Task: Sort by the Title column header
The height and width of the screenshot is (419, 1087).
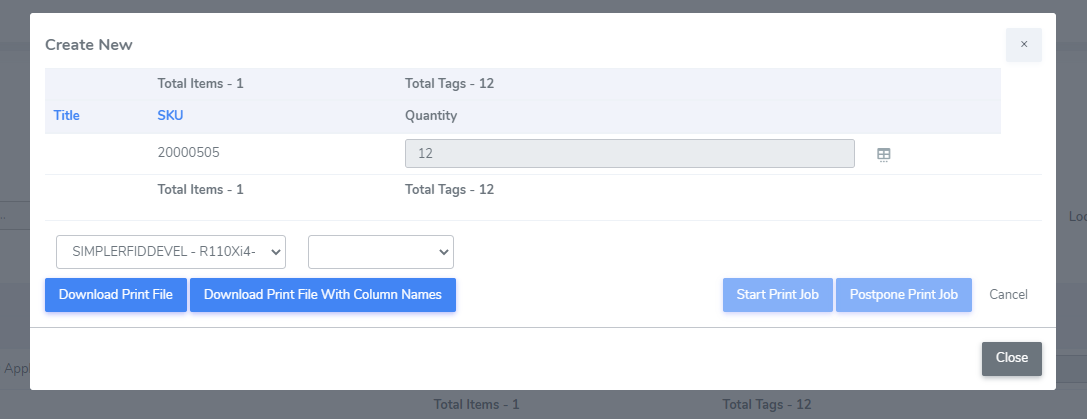Action: (x=66, y=115)
